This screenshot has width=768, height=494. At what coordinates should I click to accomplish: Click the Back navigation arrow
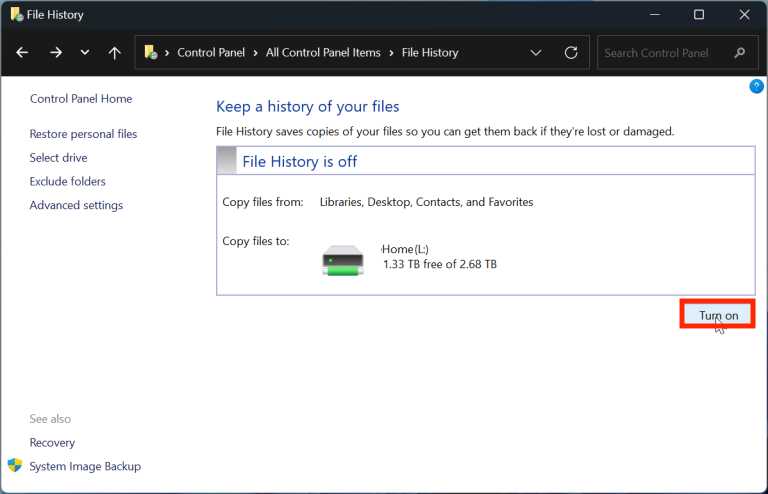tap(22, 52)
